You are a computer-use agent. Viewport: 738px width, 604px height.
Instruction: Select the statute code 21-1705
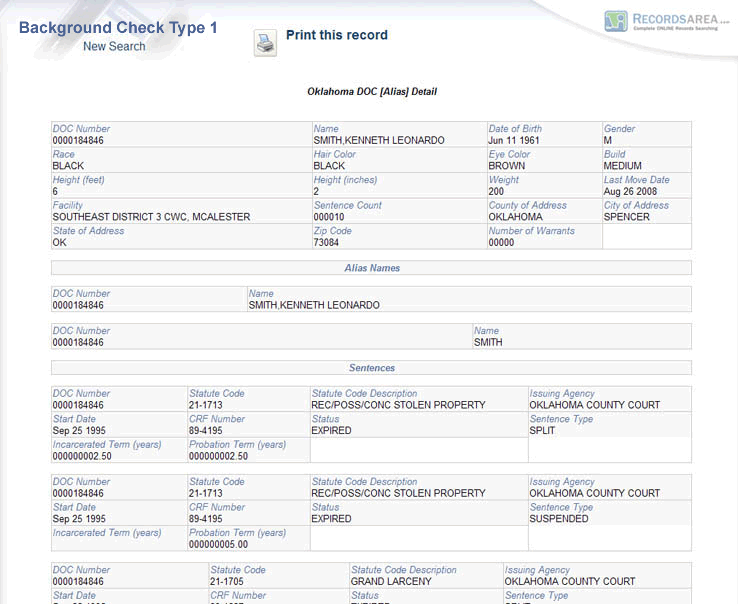click(x=227, y=581)
